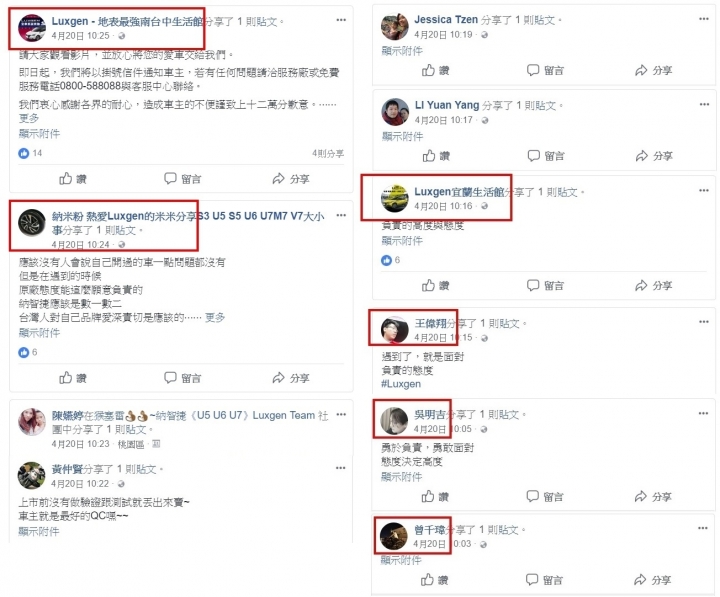Image resolution: width=720 pixels, height=597 pixels.
Task: Open 陳嬿婷 profile picture
Action: pos(32,422)
